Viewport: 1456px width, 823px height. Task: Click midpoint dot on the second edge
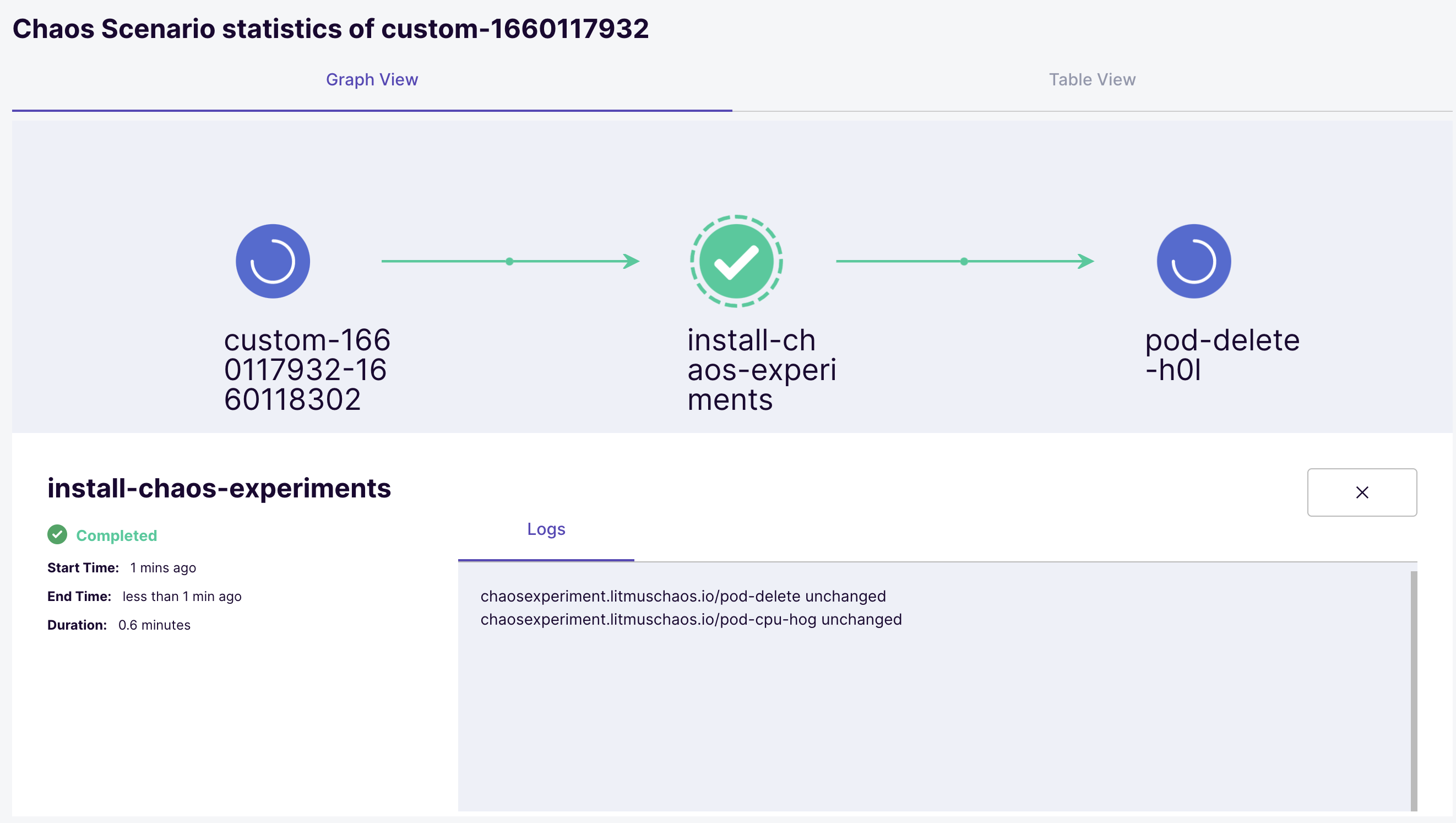[964, 261]
